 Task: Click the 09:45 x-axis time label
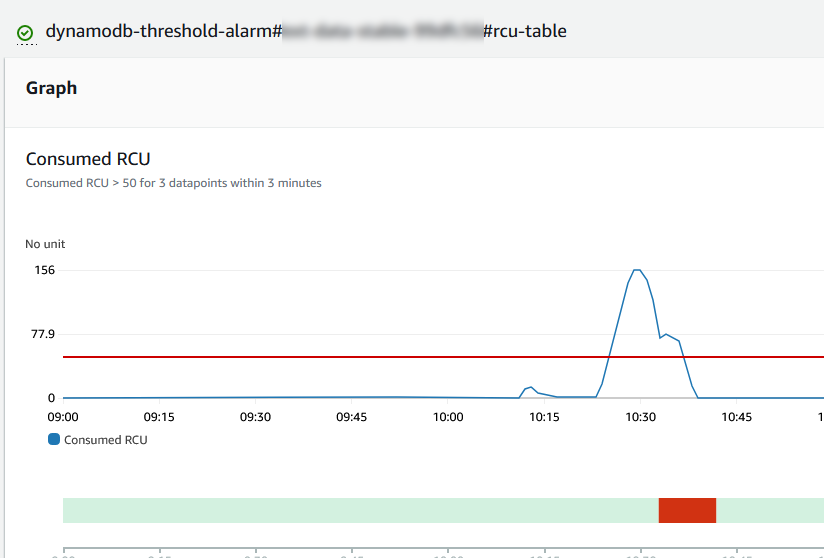352,417
